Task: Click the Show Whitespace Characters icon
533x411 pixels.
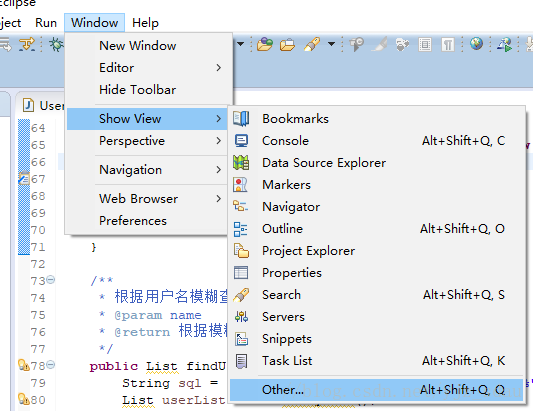Action: 448,45
